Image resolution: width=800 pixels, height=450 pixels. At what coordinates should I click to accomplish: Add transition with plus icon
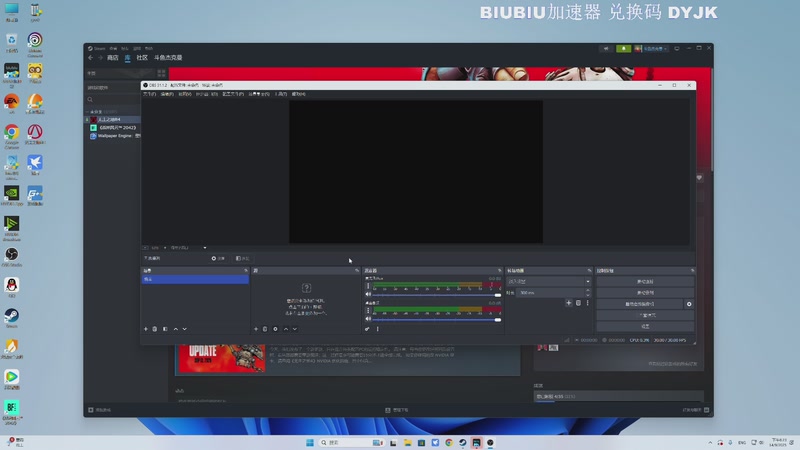568,303
